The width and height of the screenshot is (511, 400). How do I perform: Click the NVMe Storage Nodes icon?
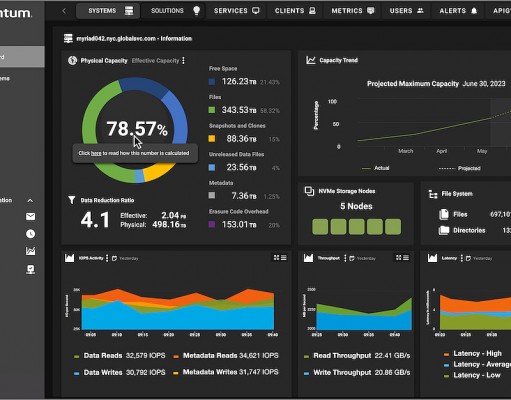click(309, 191)
